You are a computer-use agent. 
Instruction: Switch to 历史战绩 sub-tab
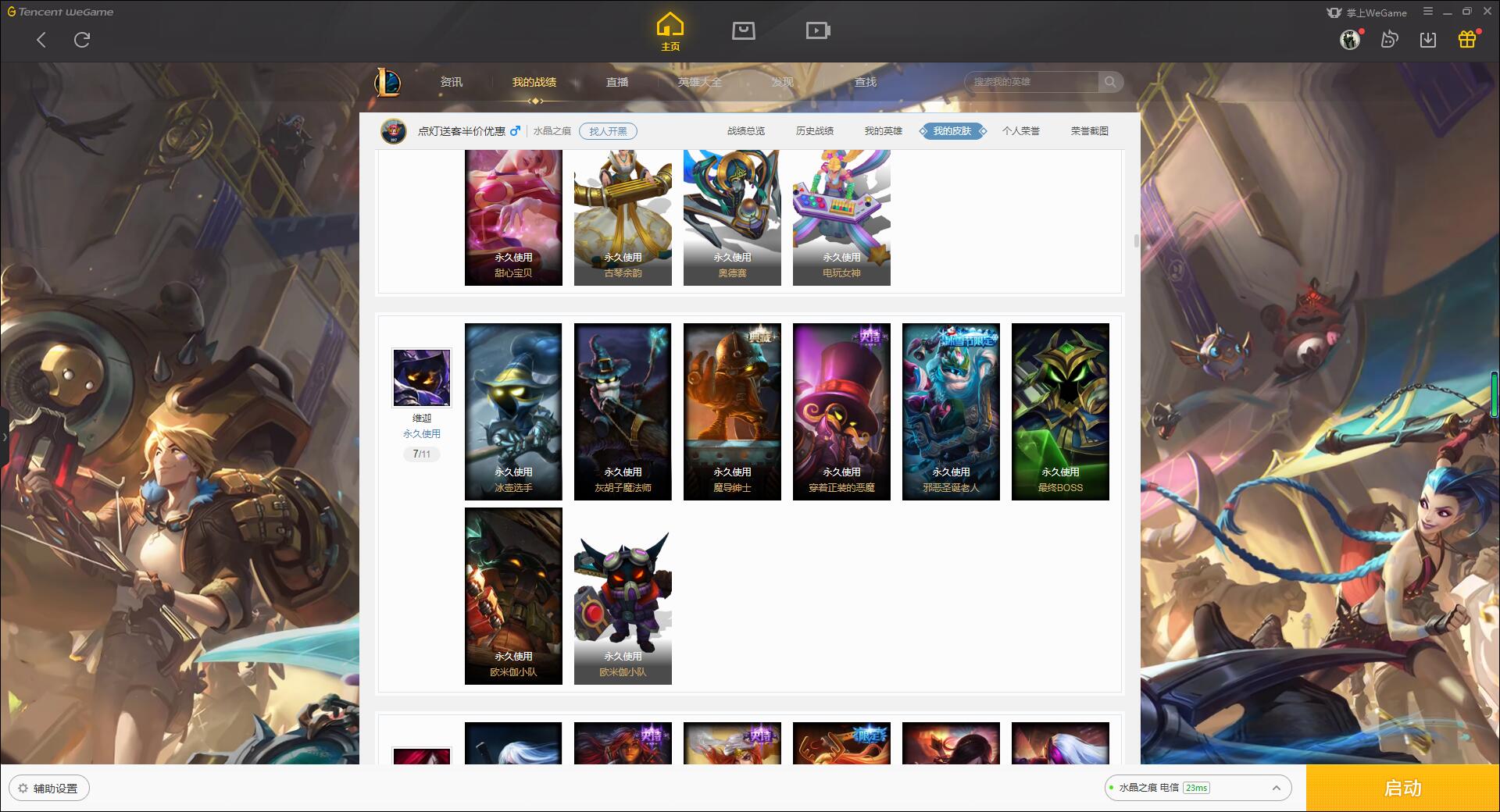[815, 131]
